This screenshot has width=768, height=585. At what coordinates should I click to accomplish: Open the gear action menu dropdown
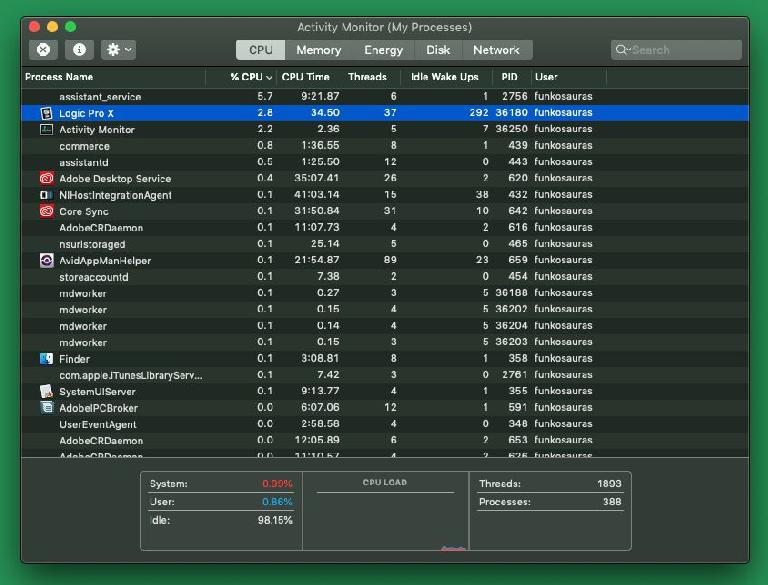(x=119, y=49)
